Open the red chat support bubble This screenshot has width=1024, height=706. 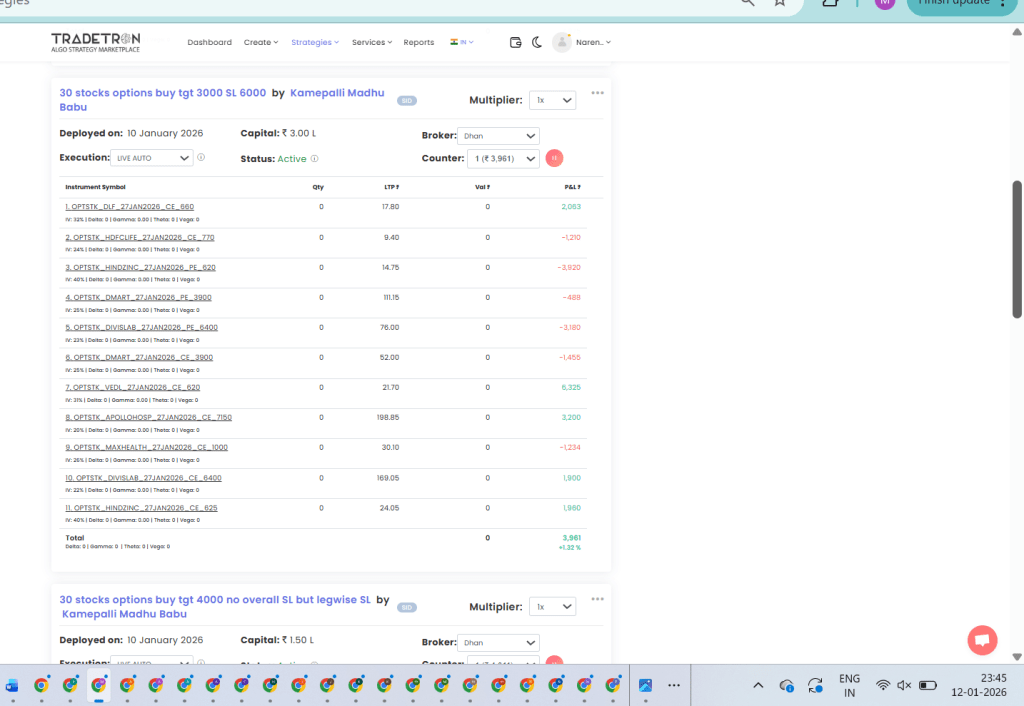point(982,640)
